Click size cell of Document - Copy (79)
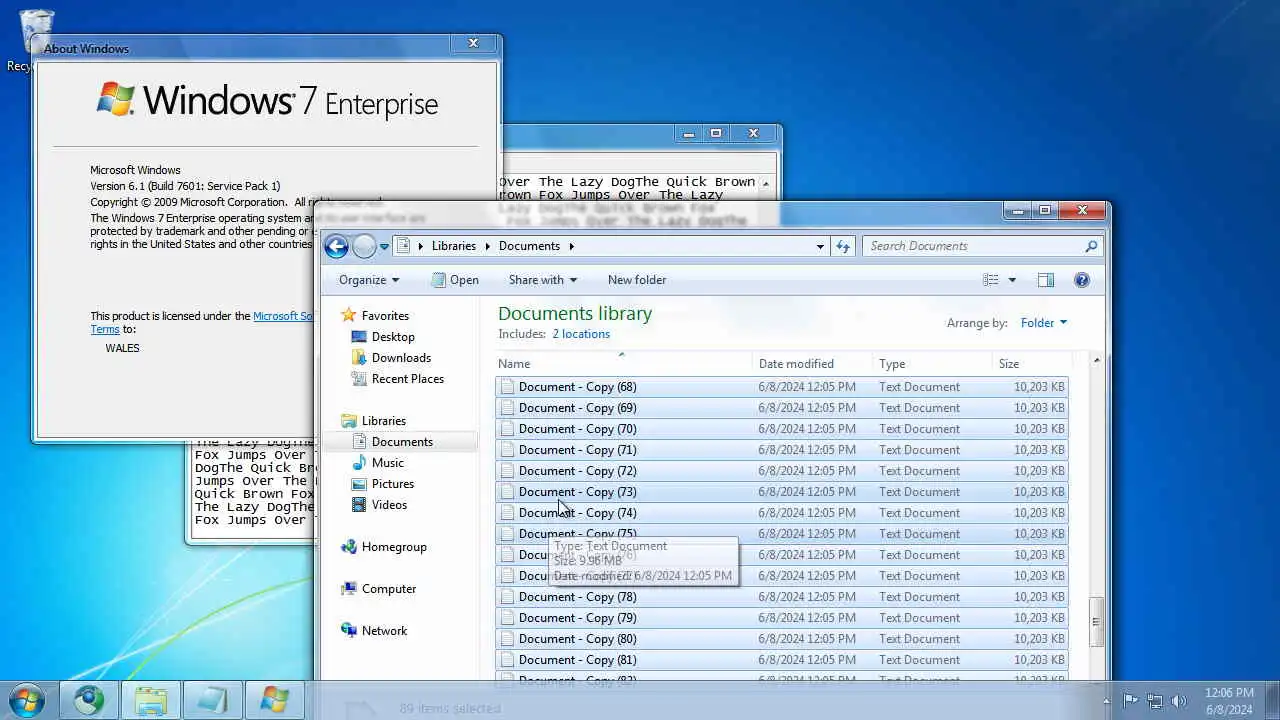 point(1039,618)
